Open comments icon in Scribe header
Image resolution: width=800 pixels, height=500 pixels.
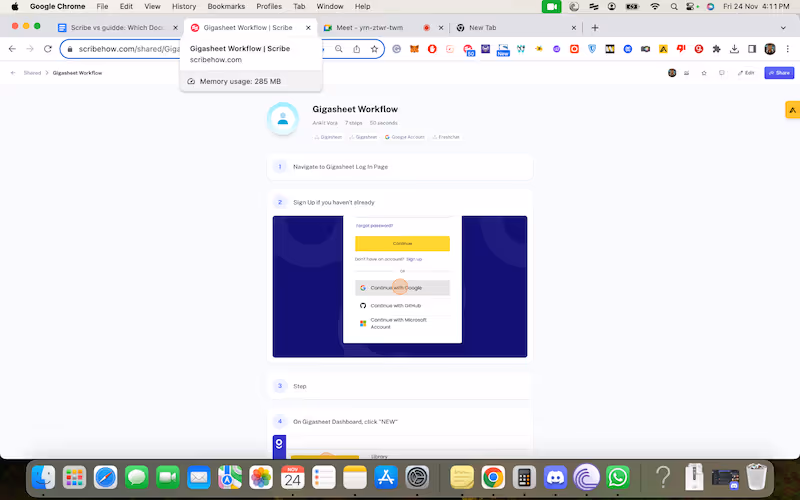pos(721,73)
